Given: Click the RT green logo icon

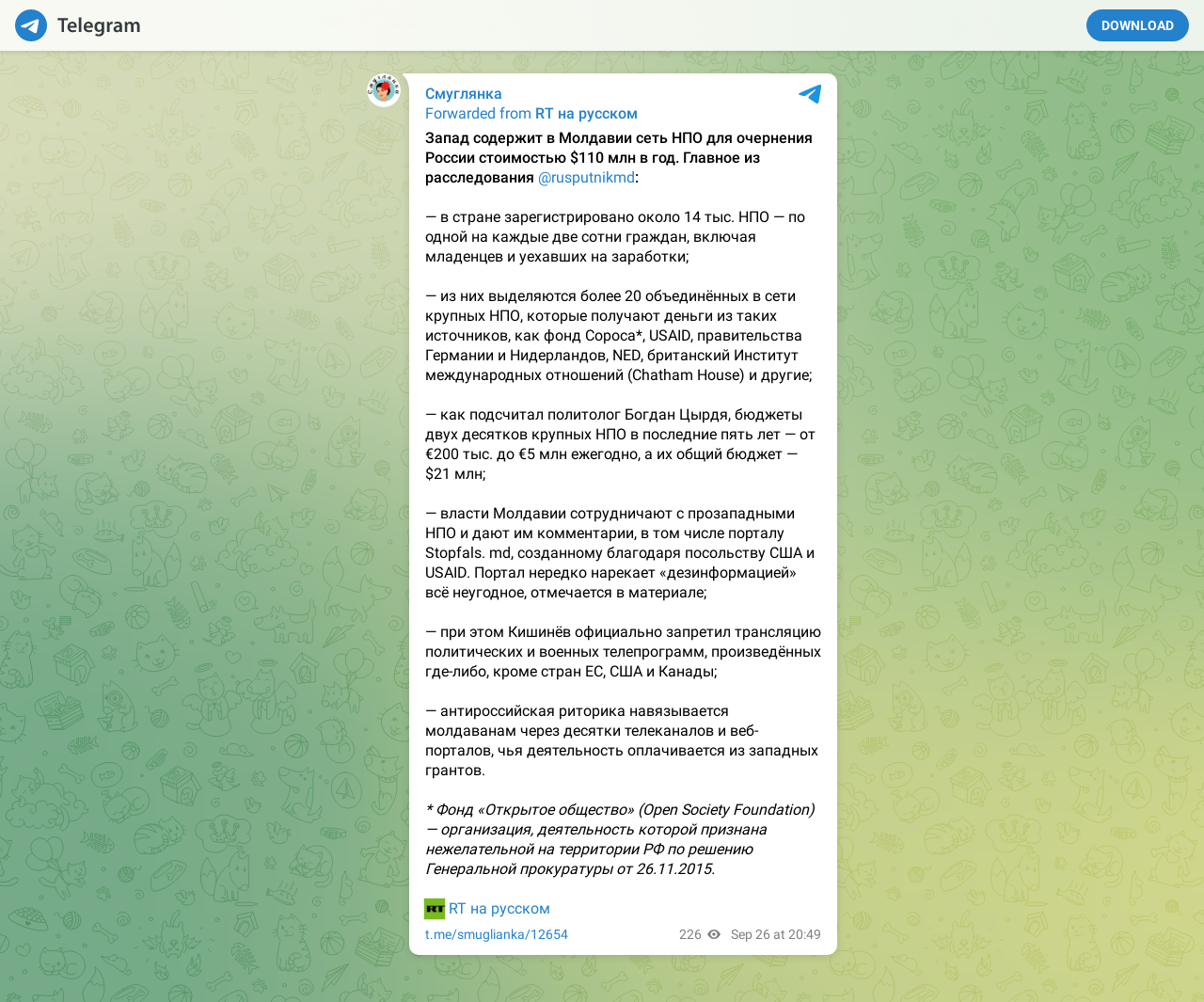Looking at the screenshot, I should pyautogui.click(x=435, y=909).
